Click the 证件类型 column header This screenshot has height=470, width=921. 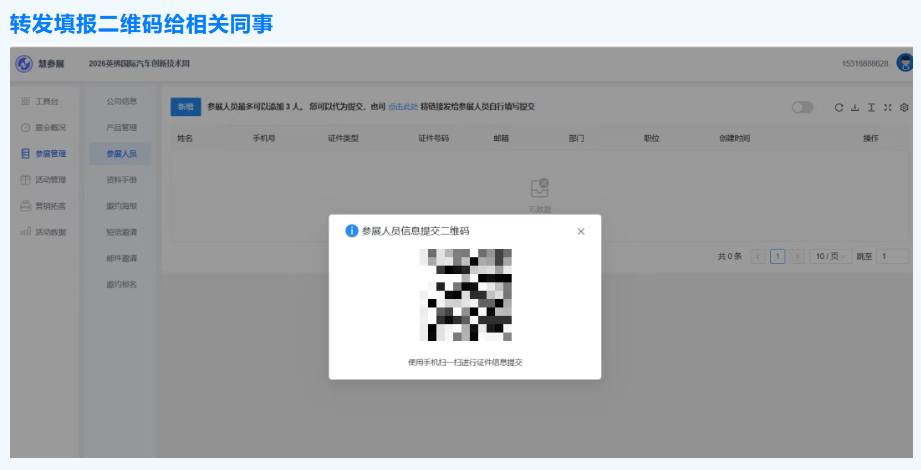pyautogui.click(x=343, y=139)
